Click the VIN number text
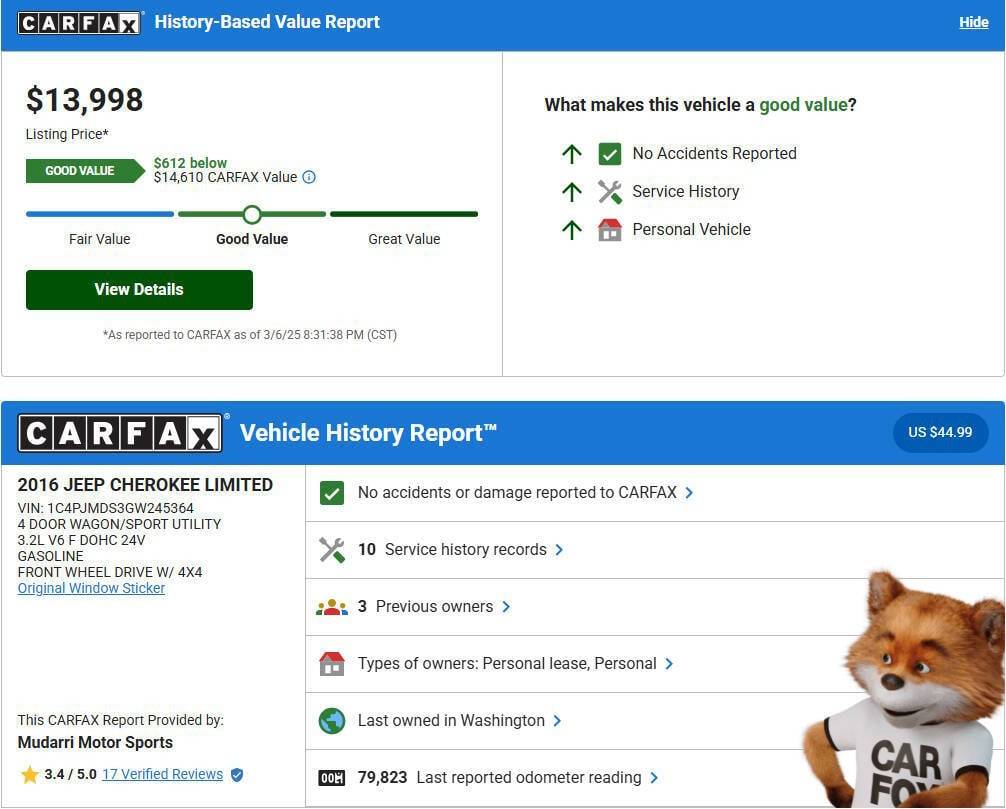Screen dimensions: 1006x809 click(106, 508)
